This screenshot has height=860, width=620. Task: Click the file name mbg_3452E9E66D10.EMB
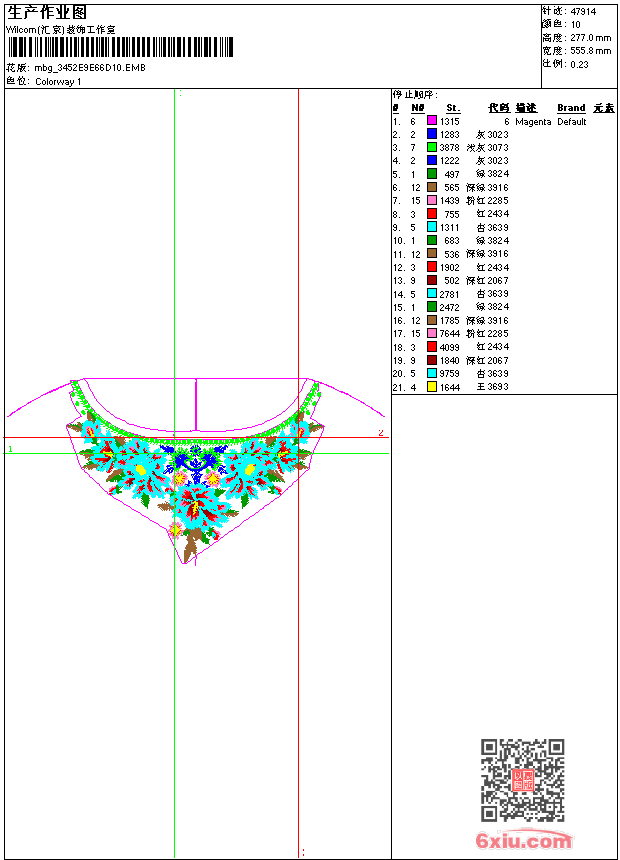[x=90, y=68]
